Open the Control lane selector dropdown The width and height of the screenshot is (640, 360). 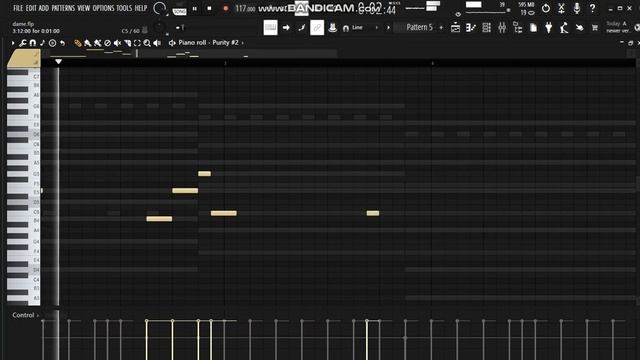coord(26,315)
